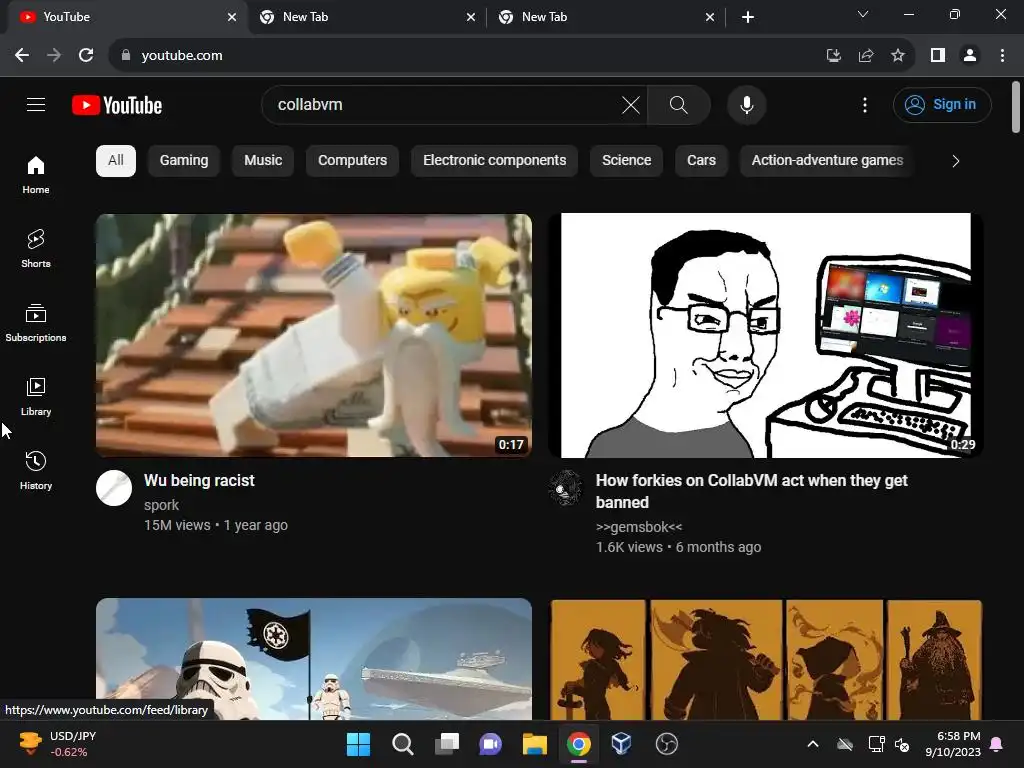Click Sign in button
Viewport: 1024px width, 768px height.
(x=942, y=104)
